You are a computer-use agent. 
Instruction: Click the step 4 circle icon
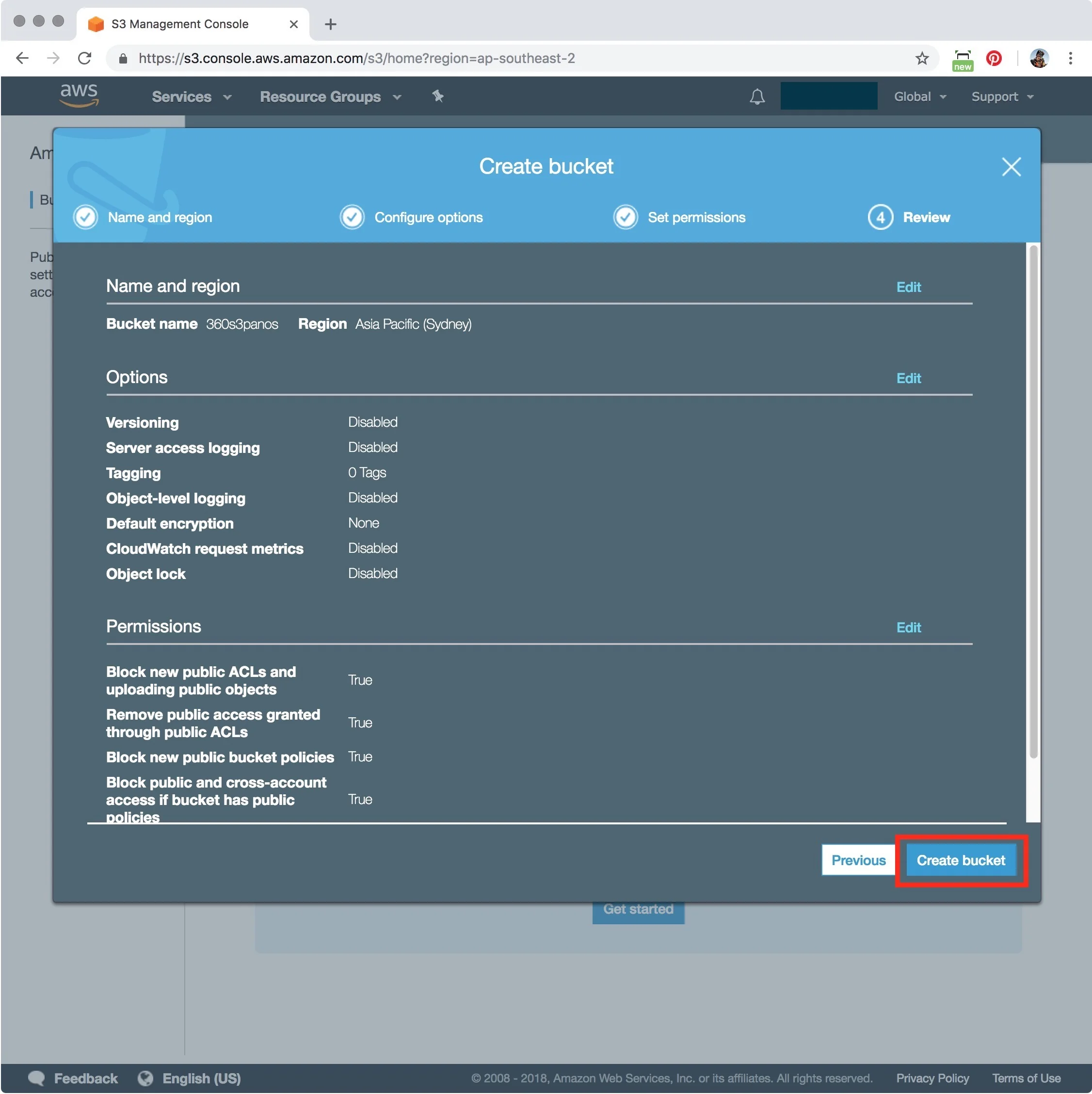click(880, 217)
